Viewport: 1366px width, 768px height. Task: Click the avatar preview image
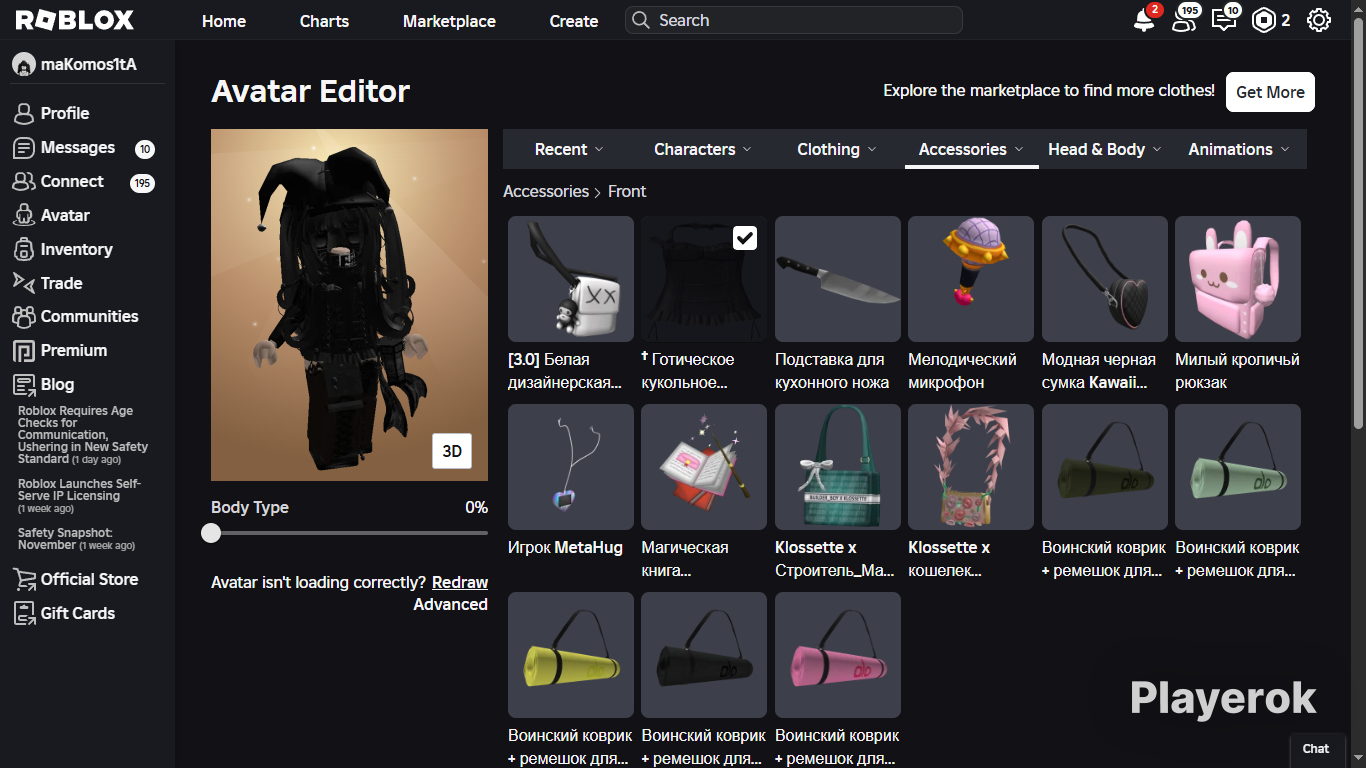(349, 305)
